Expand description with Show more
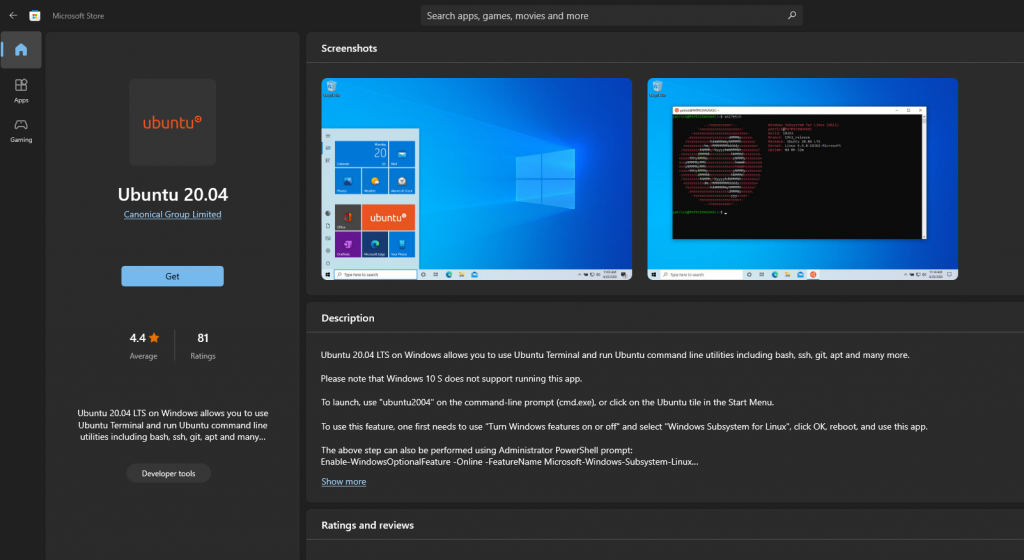 coord(344,482)
